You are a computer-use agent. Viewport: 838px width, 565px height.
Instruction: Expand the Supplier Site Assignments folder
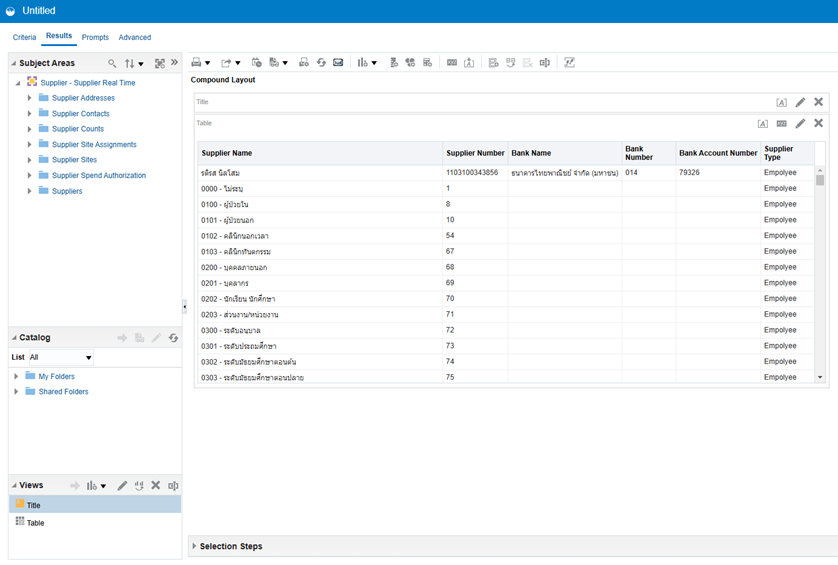tap(29, 144)
